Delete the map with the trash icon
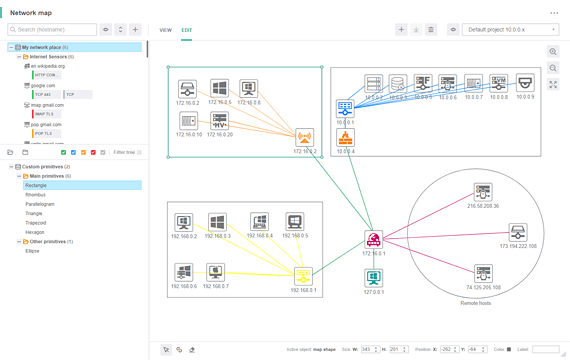Image resolution: width=570 pixels, height=360 pixels. 431,30
